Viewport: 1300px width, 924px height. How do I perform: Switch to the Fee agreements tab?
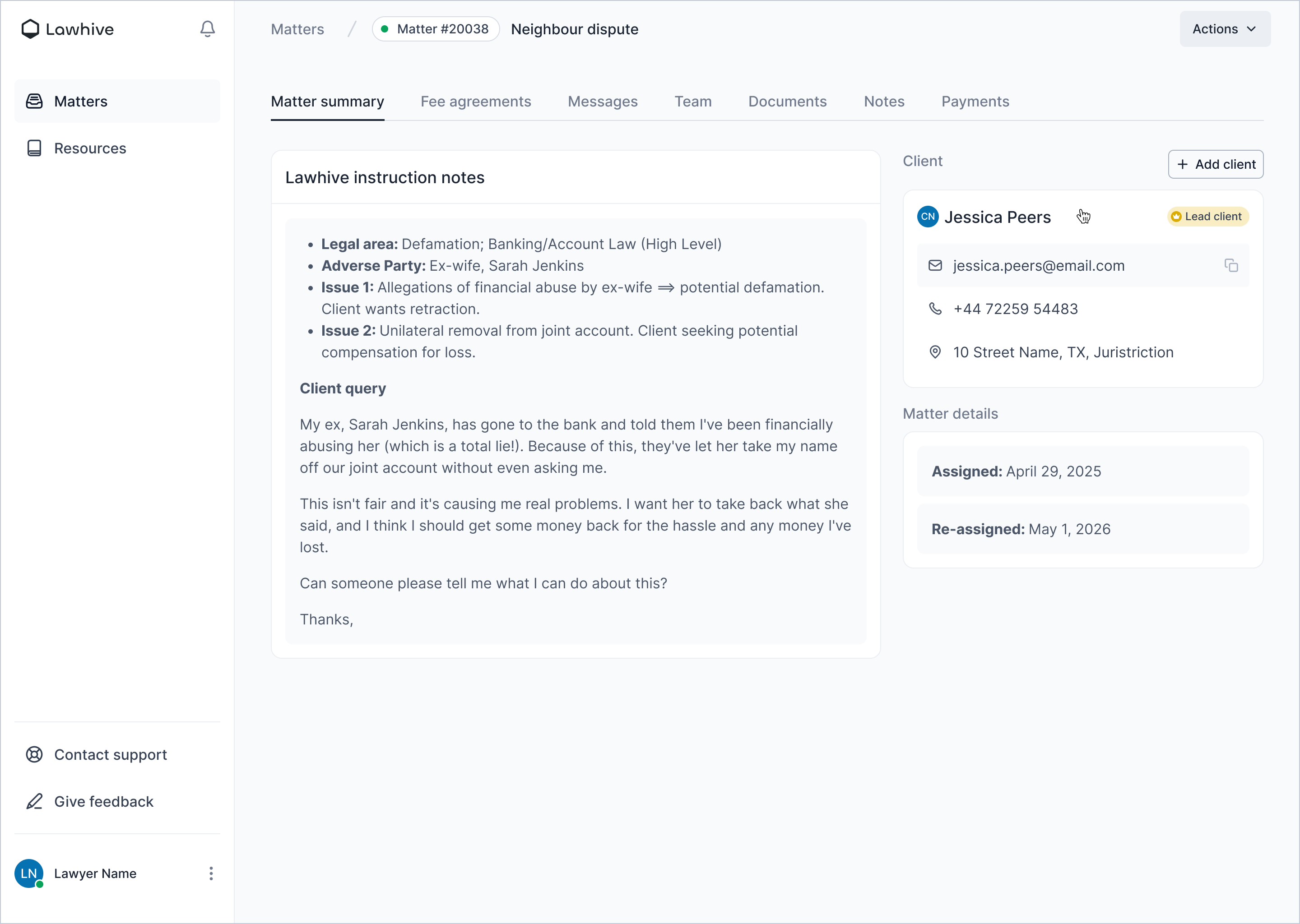point(476,102)
